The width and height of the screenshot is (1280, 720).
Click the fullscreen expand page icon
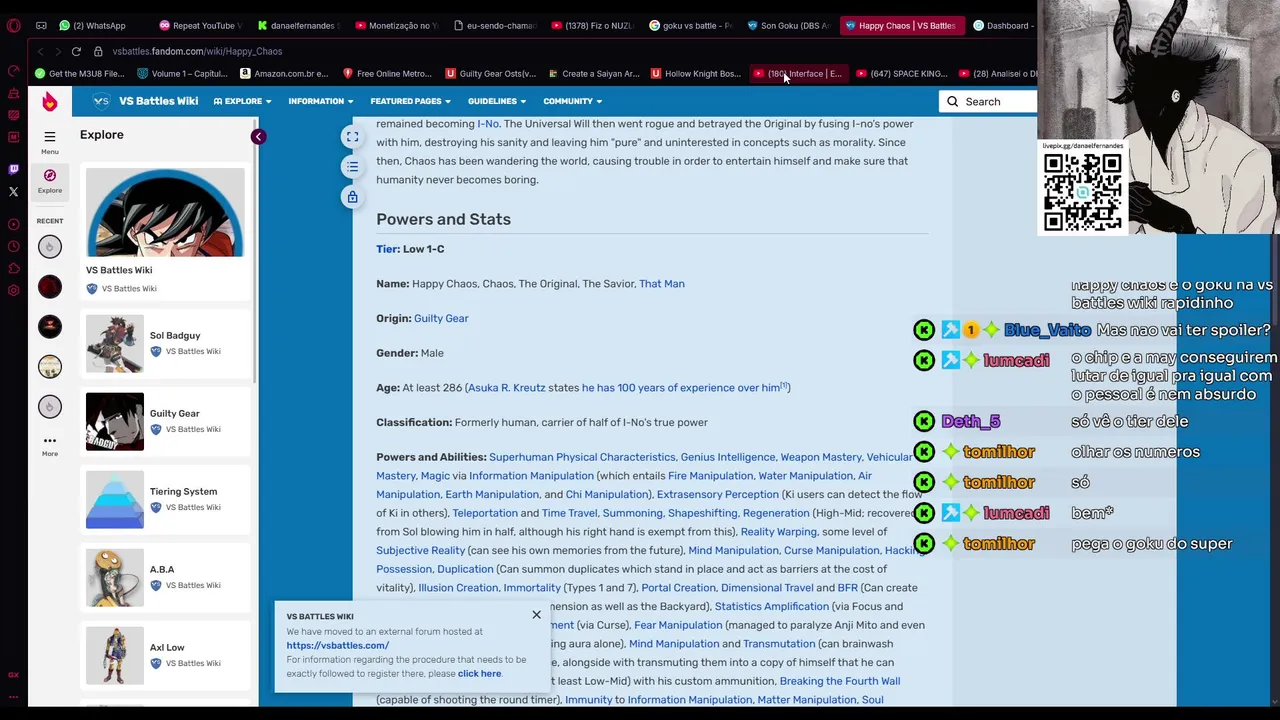pos(352,137)
